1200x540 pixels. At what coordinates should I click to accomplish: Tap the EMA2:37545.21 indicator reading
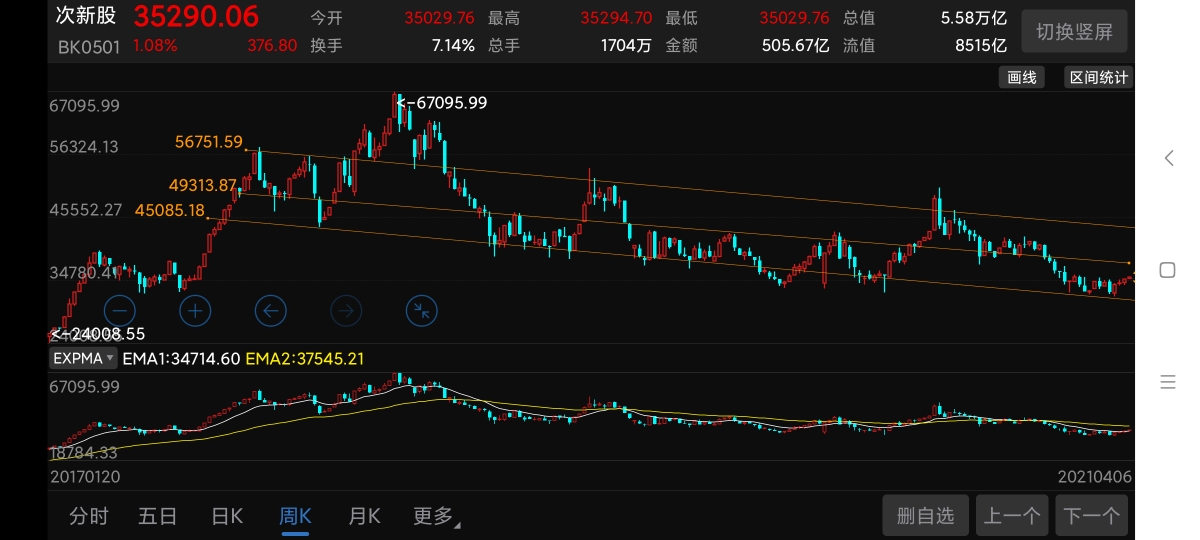coord(304,358)
